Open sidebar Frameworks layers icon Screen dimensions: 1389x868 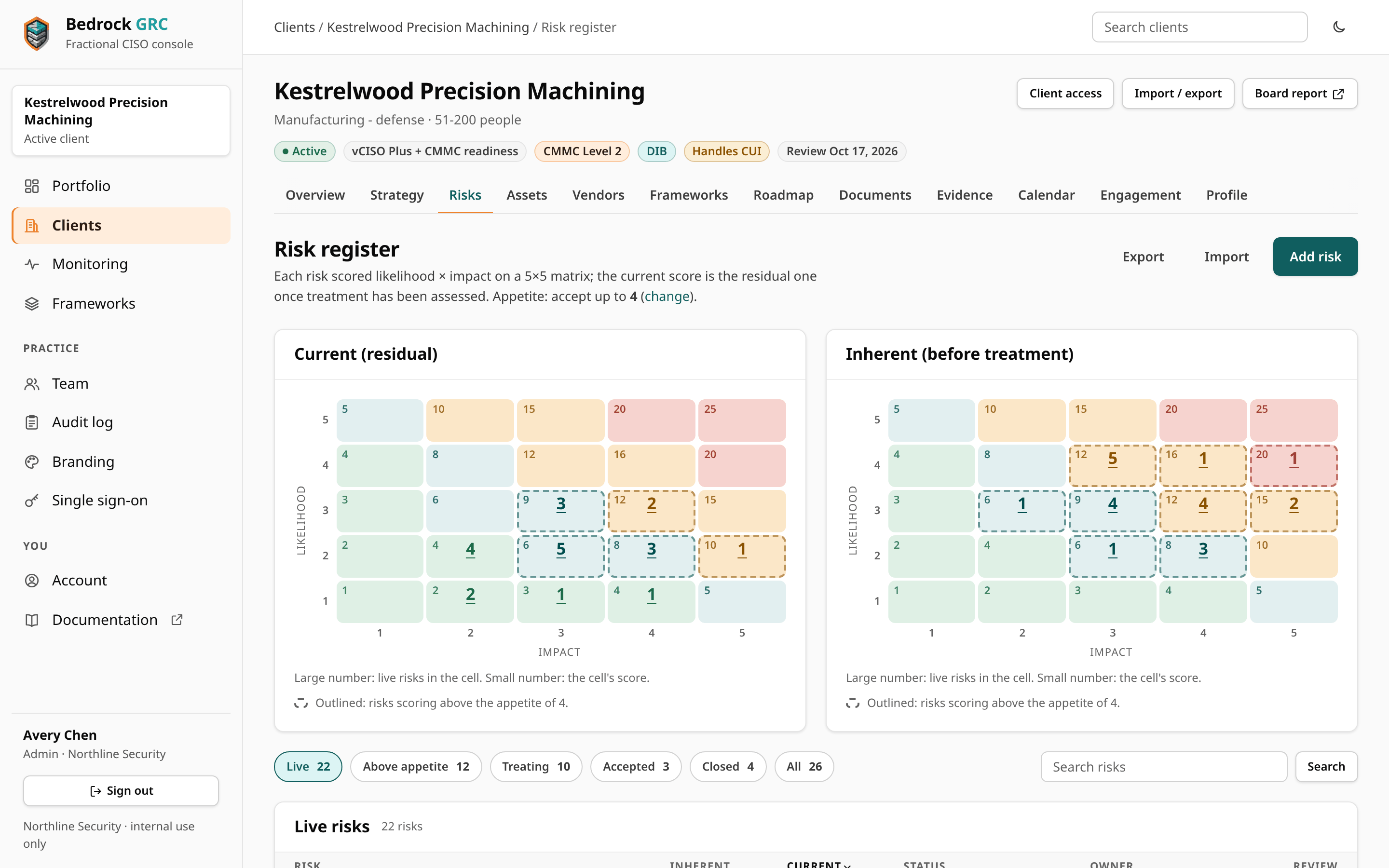[31, 304]
